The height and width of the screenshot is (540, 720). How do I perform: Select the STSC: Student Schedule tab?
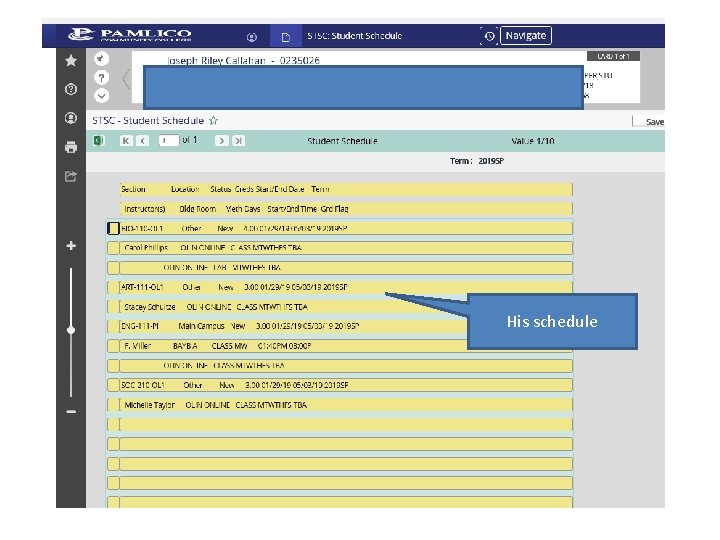(x=354, y=36)
